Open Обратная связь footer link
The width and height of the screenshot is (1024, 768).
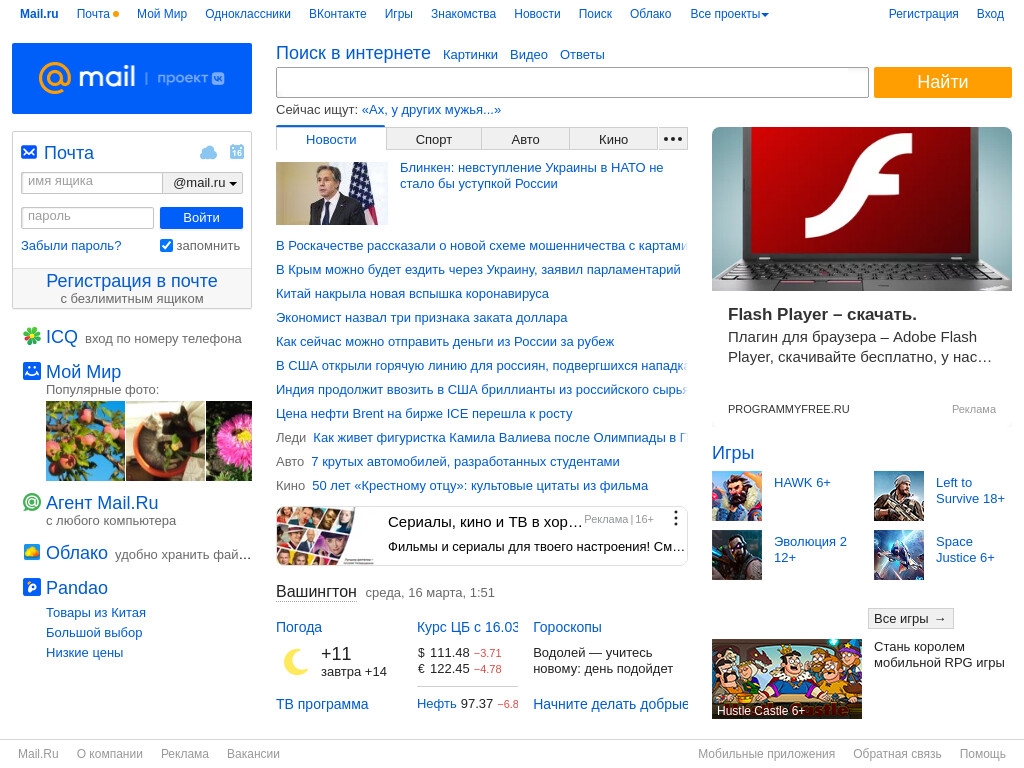click(897, 754)
